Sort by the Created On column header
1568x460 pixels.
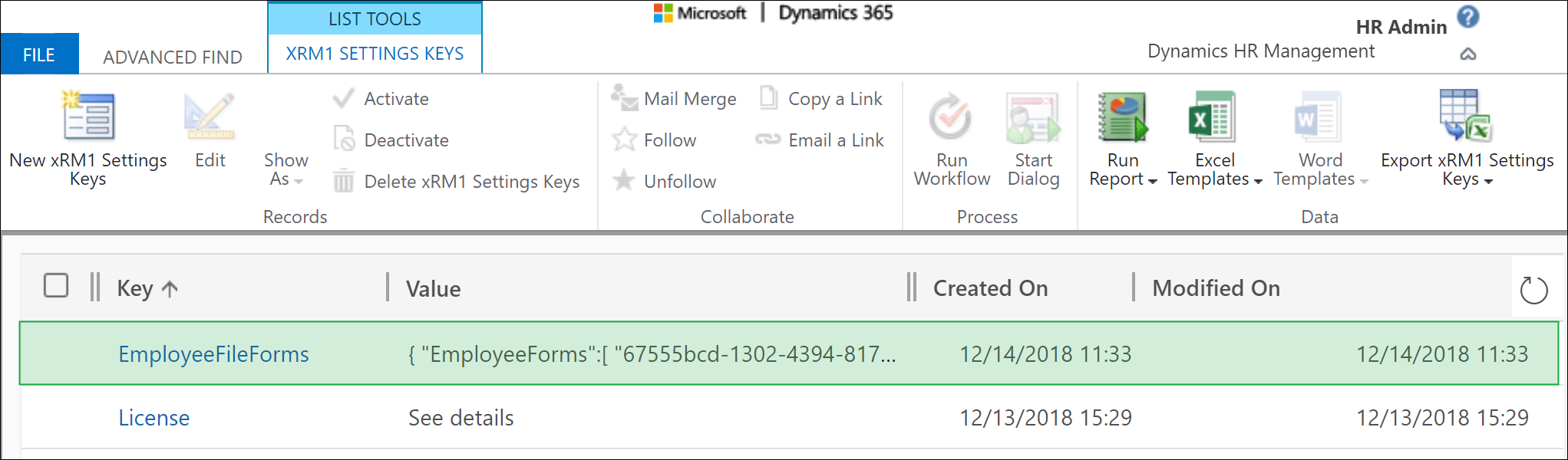click(x=990, y=288)
